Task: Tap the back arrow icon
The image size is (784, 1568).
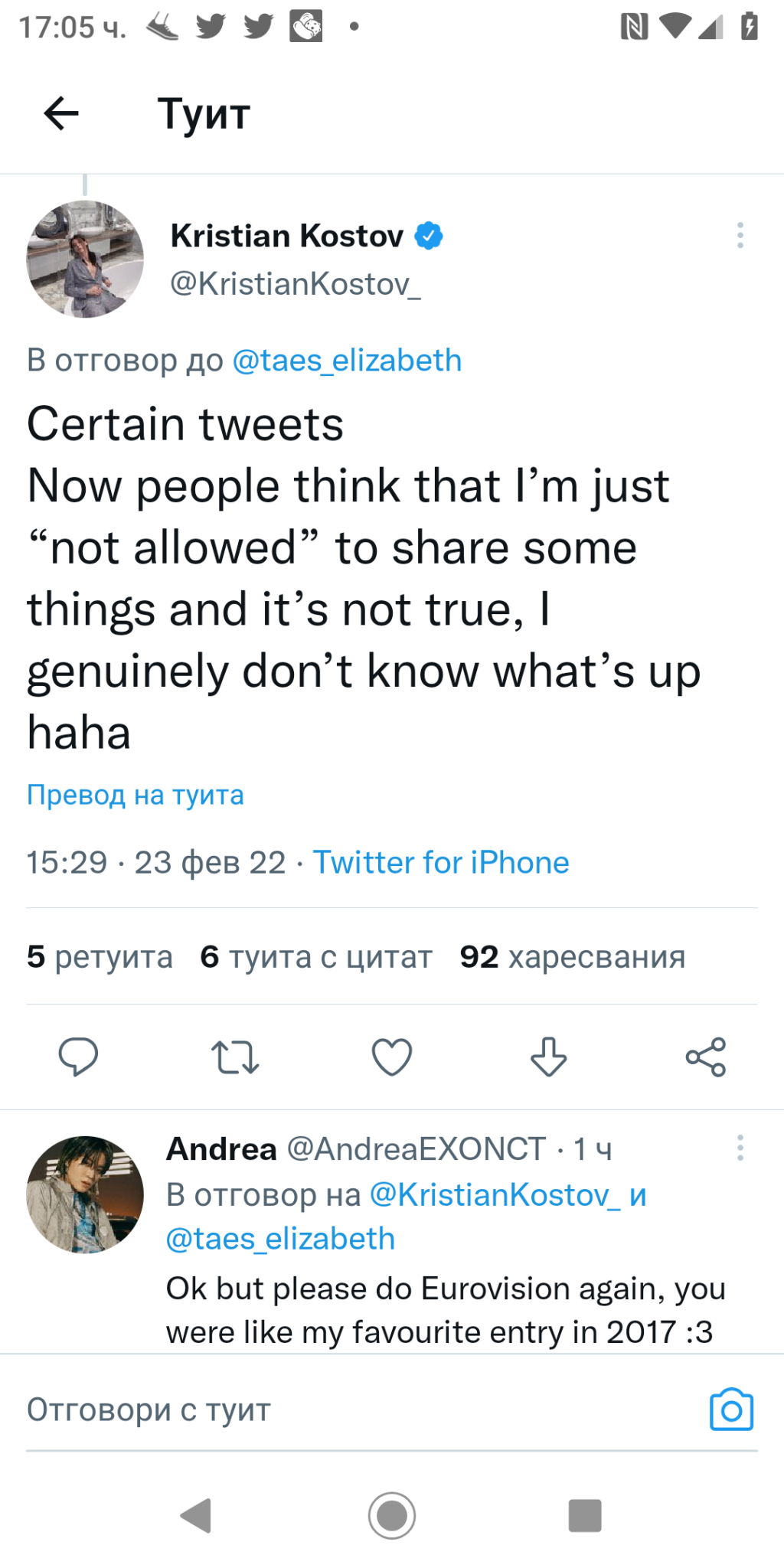Action: [x=61, y=114]
